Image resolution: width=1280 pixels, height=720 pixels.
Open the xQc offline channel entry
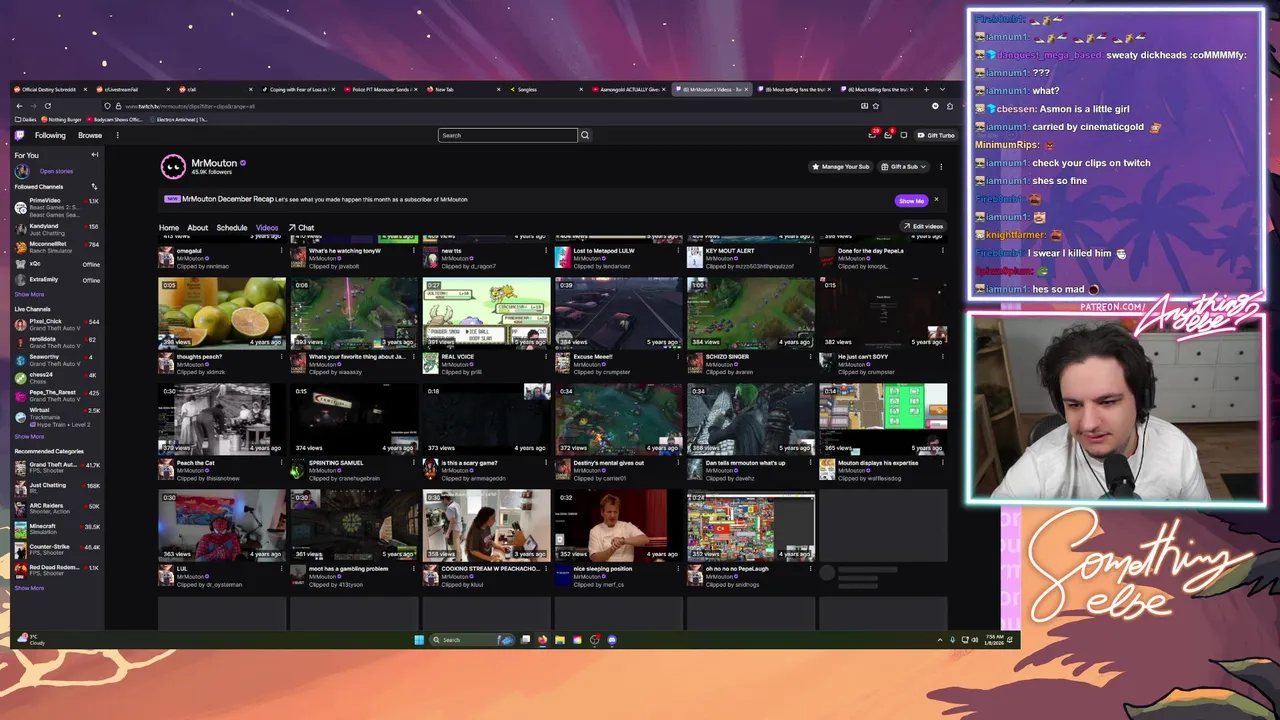point(57,264)
